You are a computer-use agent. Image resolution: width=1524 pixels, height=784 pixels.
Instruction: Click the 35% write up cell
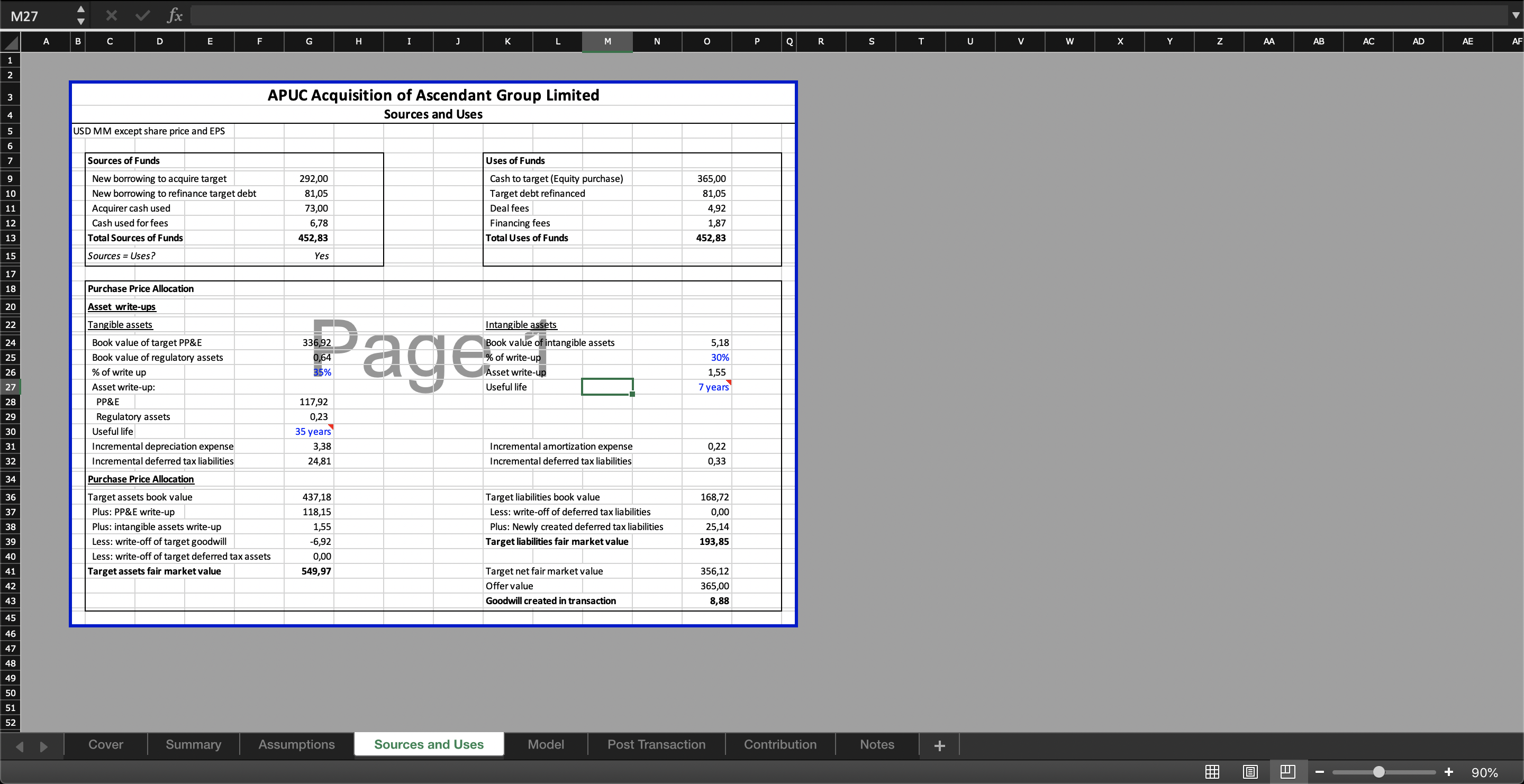[309, 372]
